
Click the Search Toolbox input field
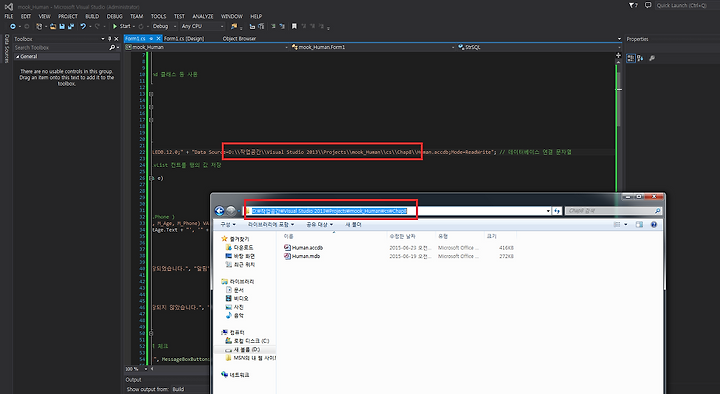61,47
